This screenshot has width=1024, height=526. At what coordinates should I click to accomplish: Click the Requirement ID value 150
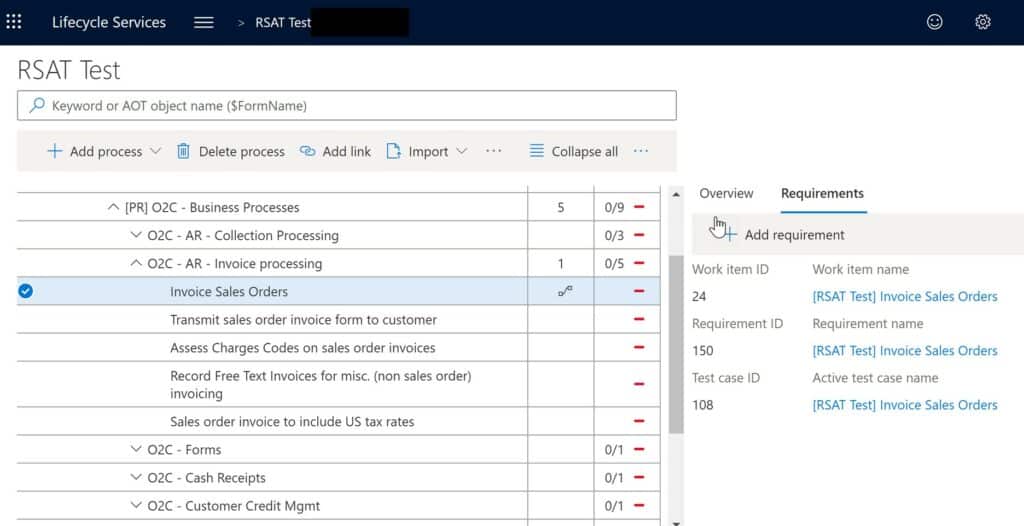(x=703, y=351)
